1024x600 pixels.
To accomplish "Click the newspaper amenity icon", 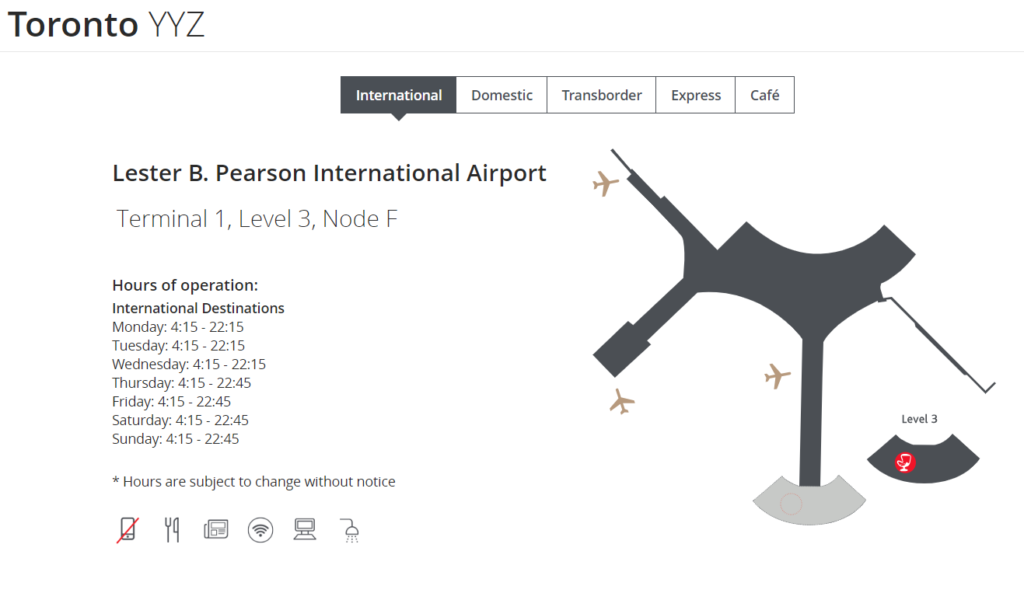I will (216, 529).
